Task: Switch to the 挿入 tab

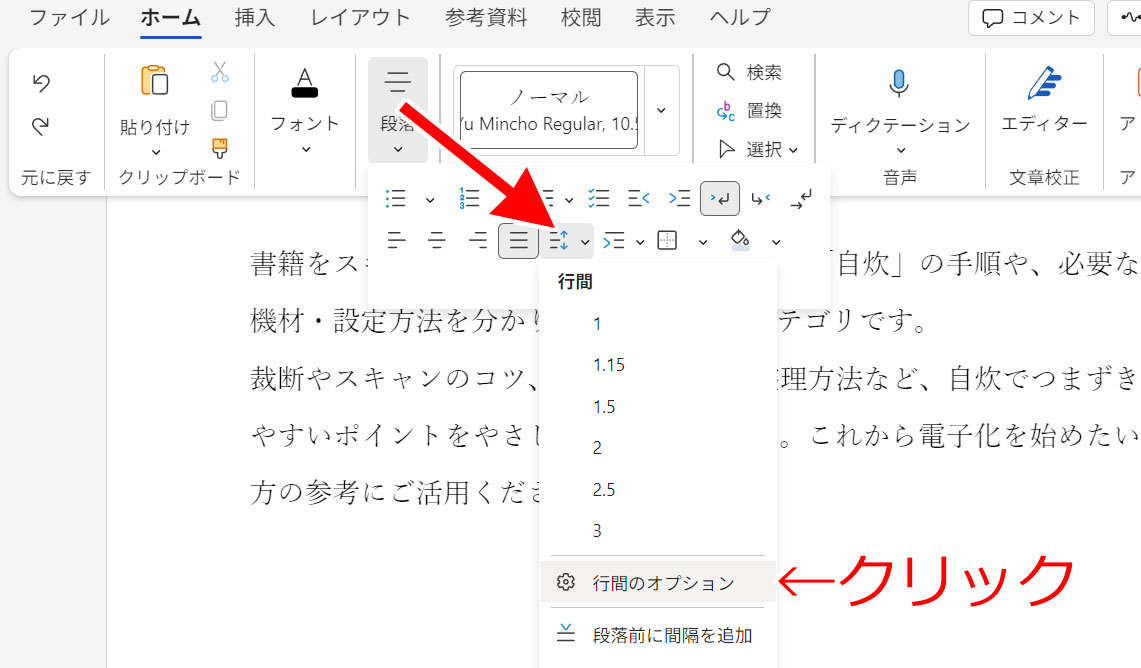Action: (x=255, y=17)
